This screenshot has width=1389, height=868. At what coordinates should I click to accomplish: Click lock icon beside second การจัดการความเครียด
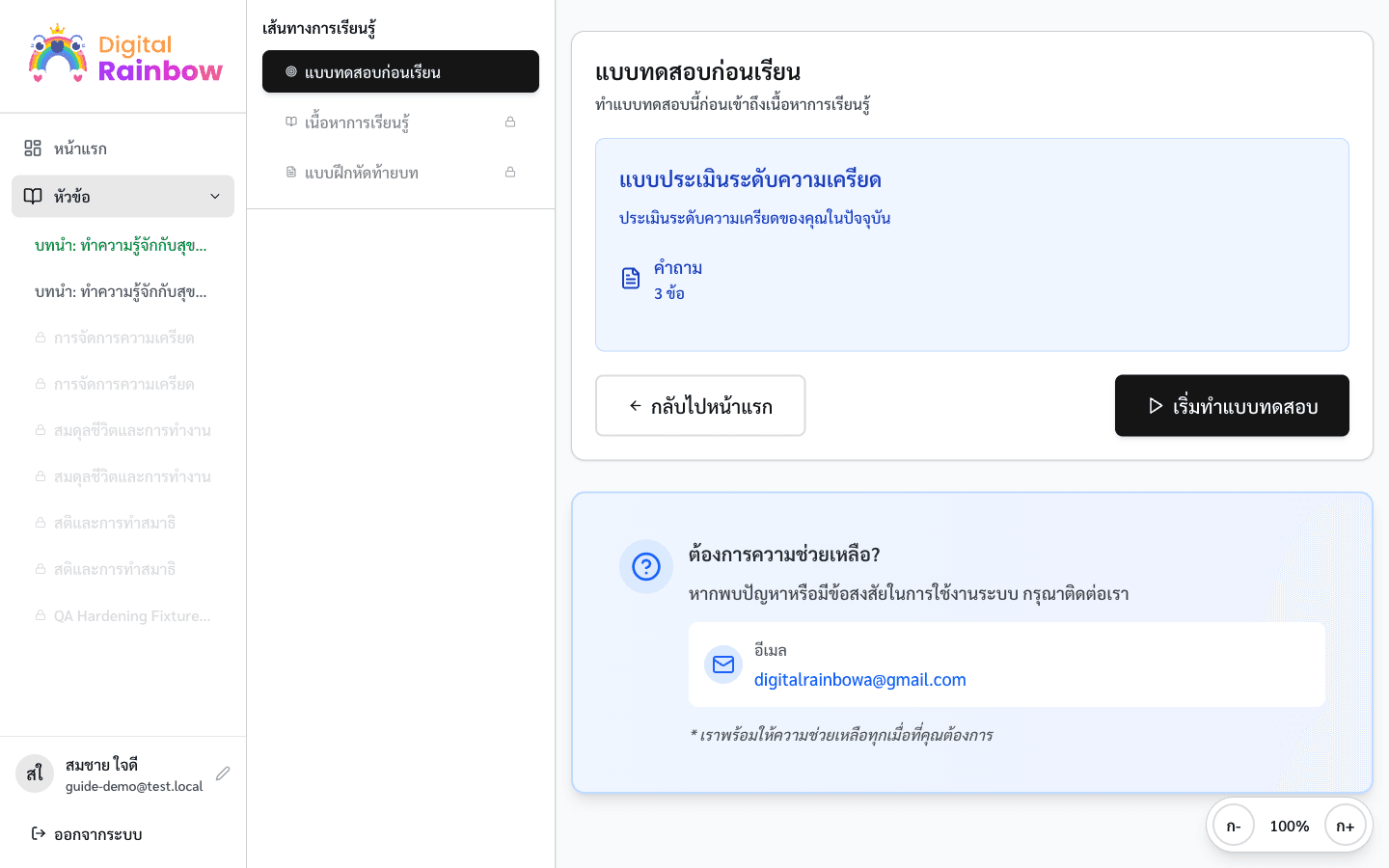pyautogui.click(x=41, y=384)
